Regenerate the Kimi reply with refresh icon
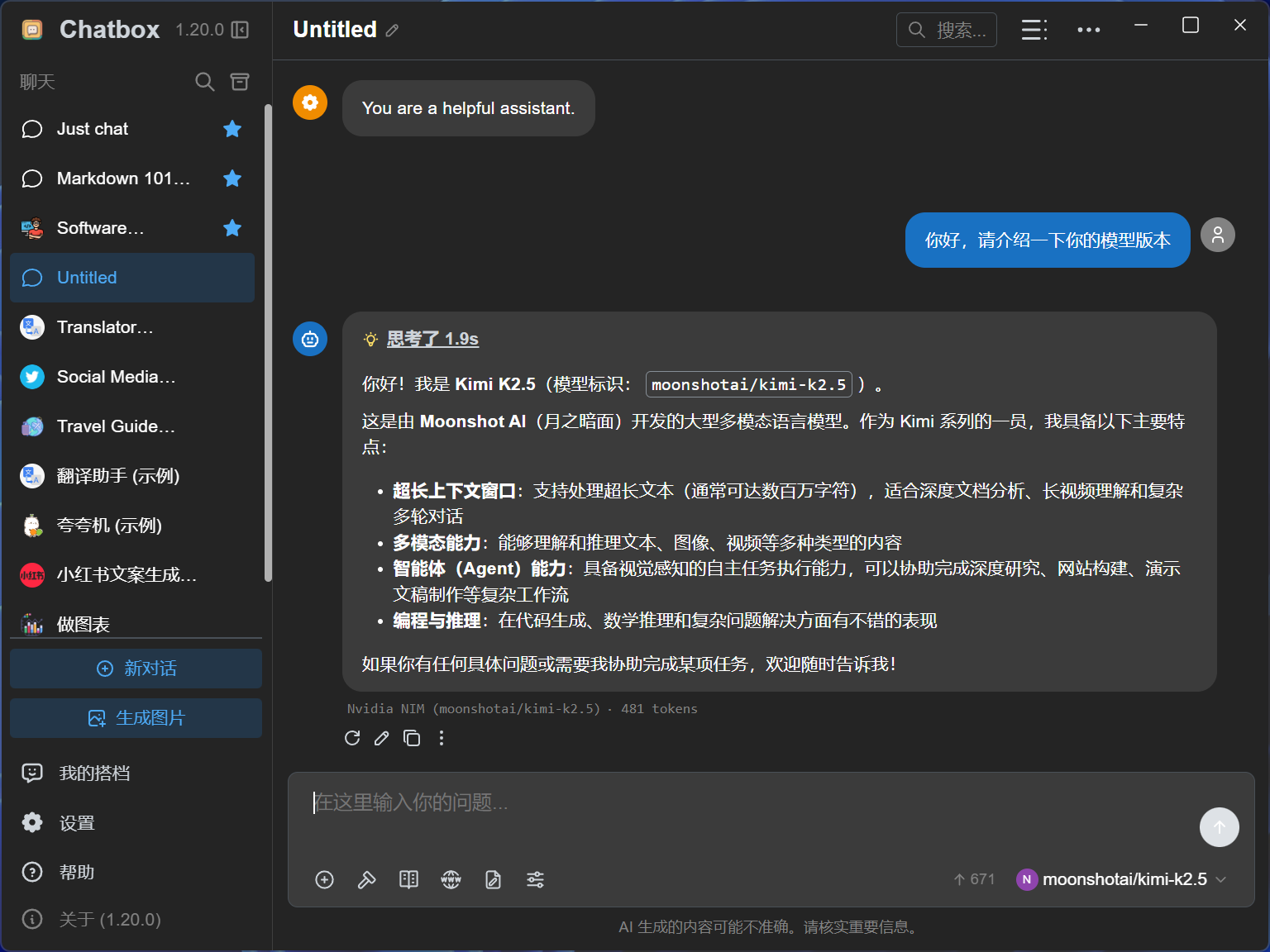The height and width of the screenshot is (952, 1270). click(352, 738)
